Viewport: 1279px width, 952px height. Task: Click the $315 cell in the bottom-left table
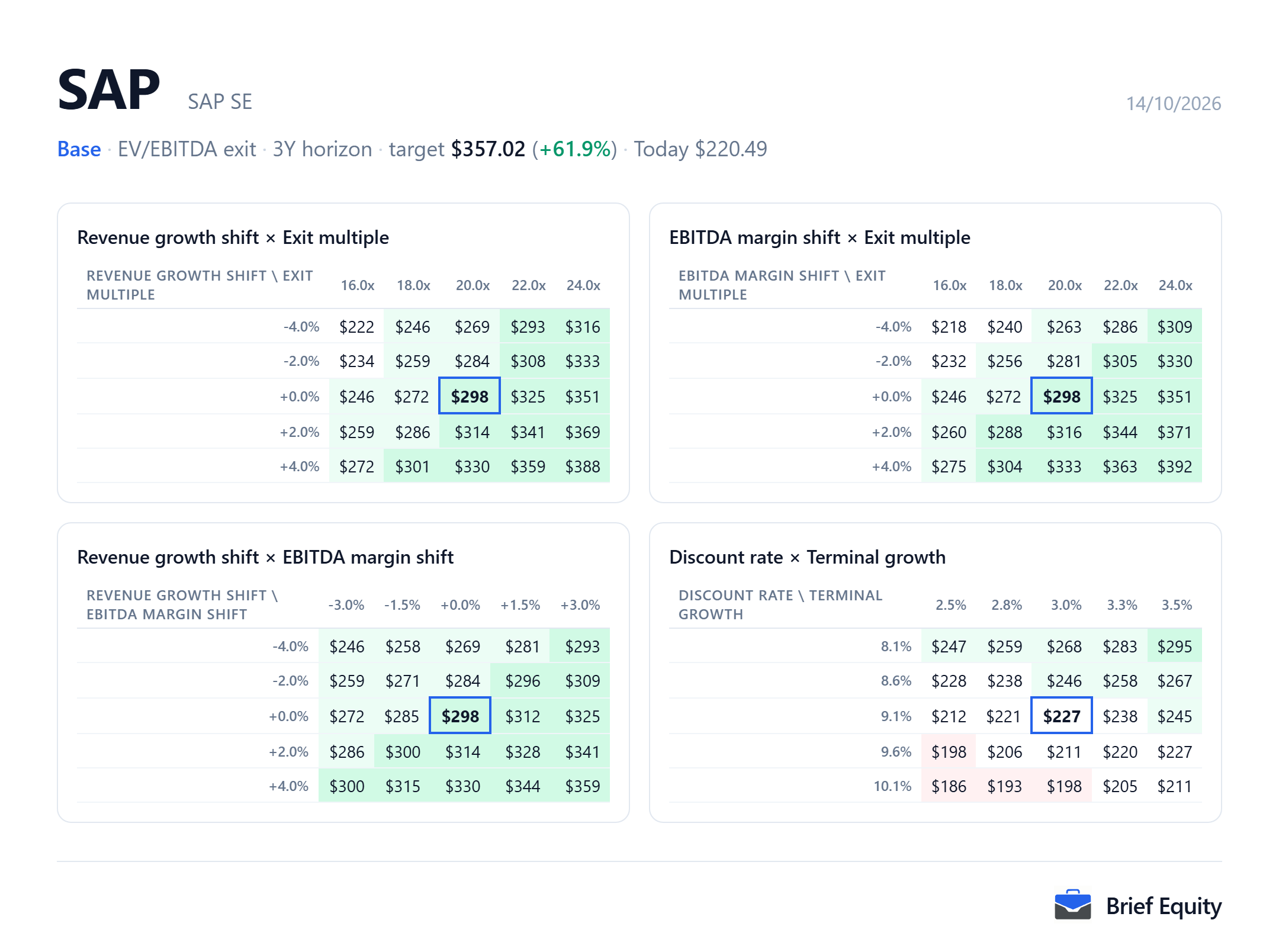pos(403,786)
